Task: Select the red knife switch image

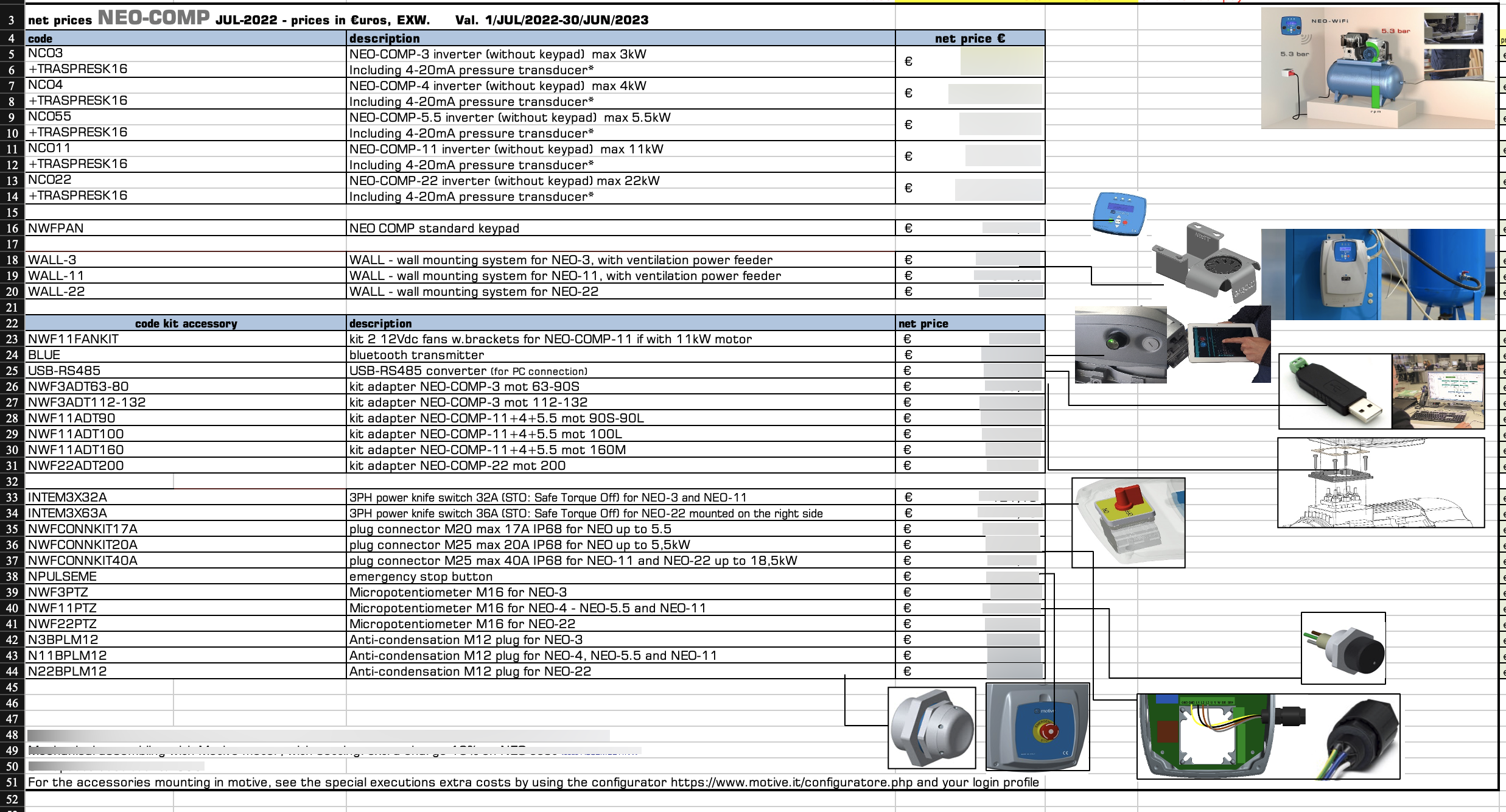Action: (1128, 523)
